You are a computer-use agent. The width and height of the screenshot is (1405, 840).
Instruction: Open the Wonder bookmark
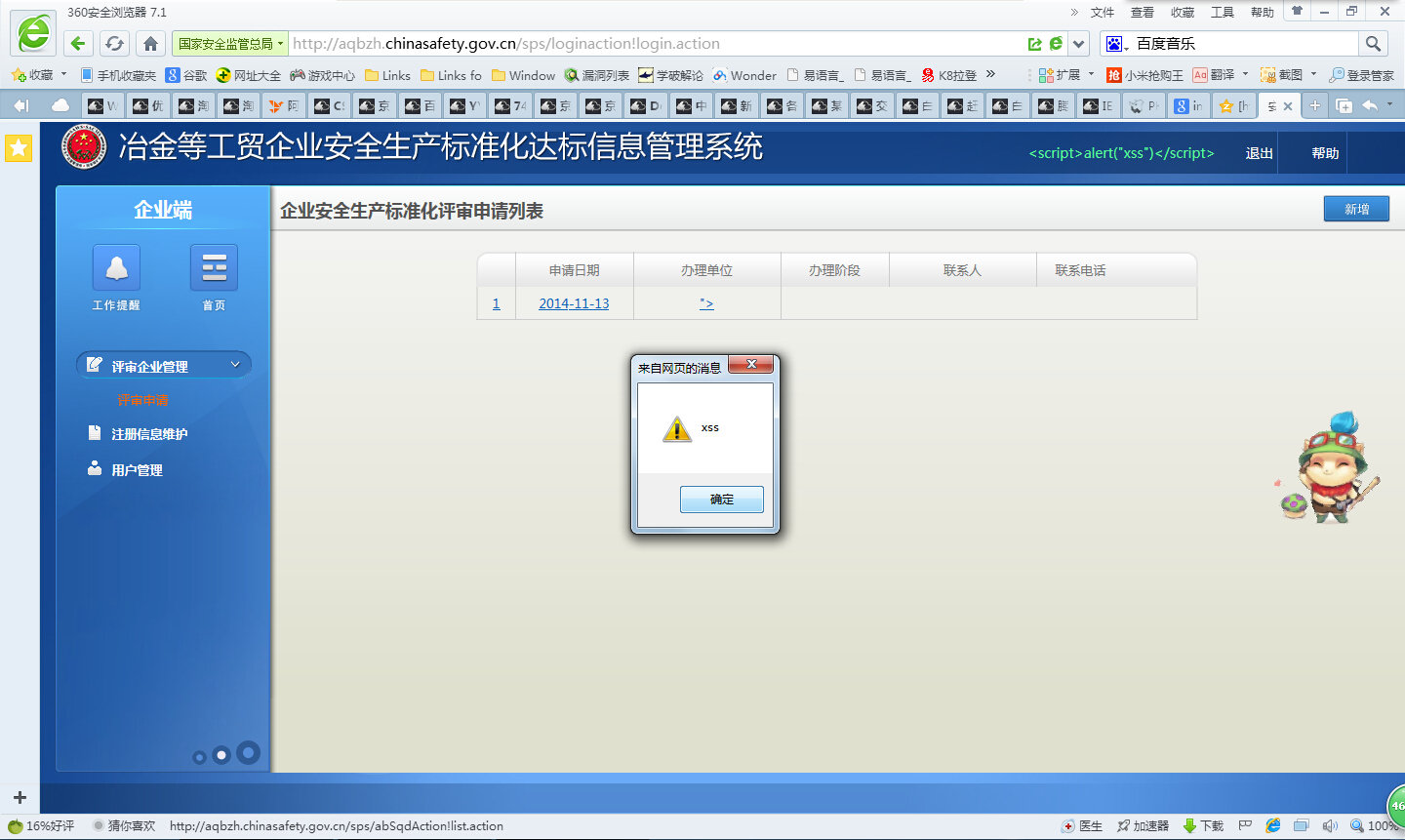pyautogui.click(x=744, y=75)
